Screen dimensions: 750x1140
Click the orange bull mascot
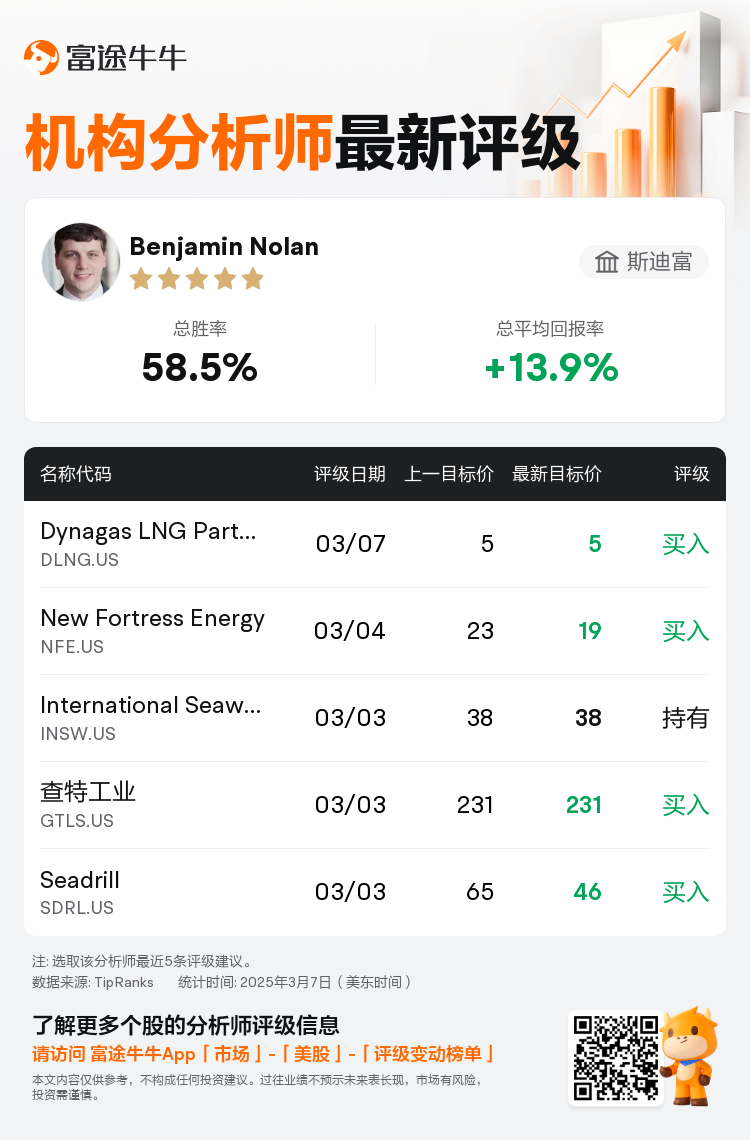click(690, 1056)
